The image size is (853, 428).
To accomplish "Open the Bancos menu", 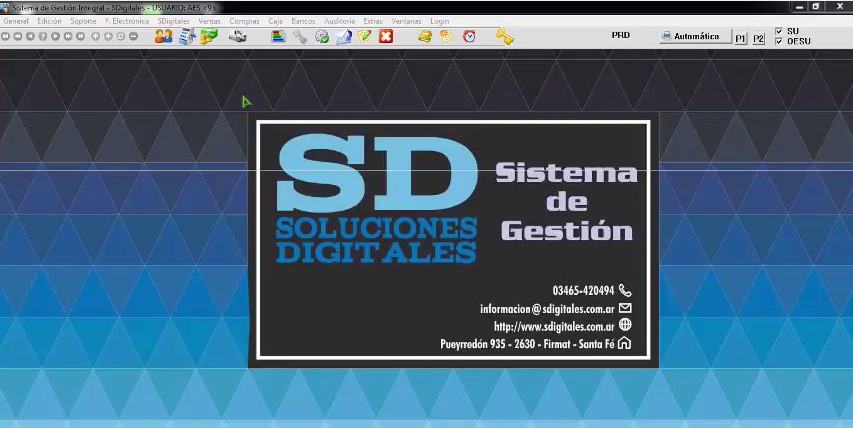I will coord(303,21).
